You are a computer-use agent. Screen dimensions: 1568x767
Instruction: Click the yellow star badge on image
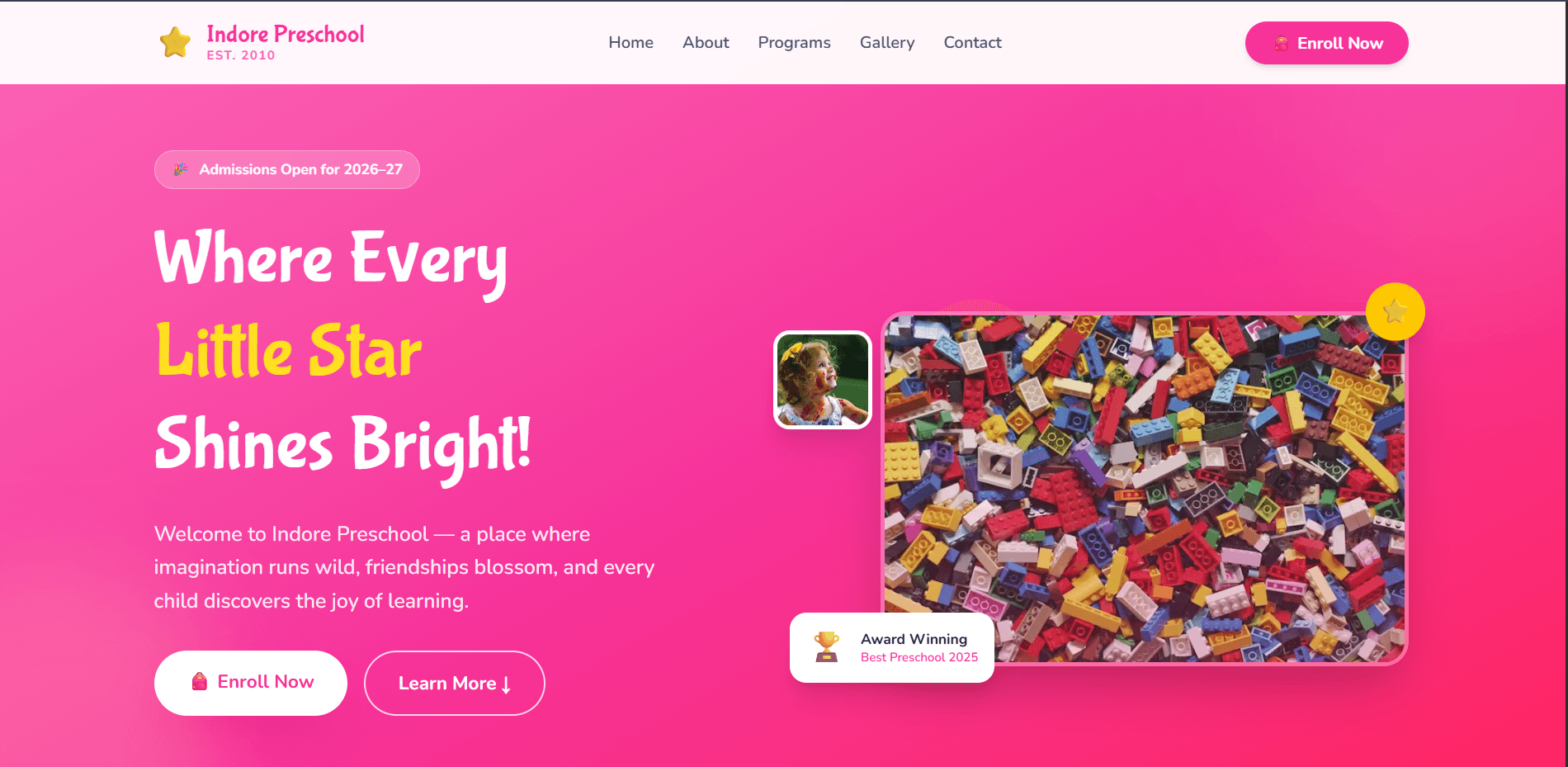[x=1395, y=311]
